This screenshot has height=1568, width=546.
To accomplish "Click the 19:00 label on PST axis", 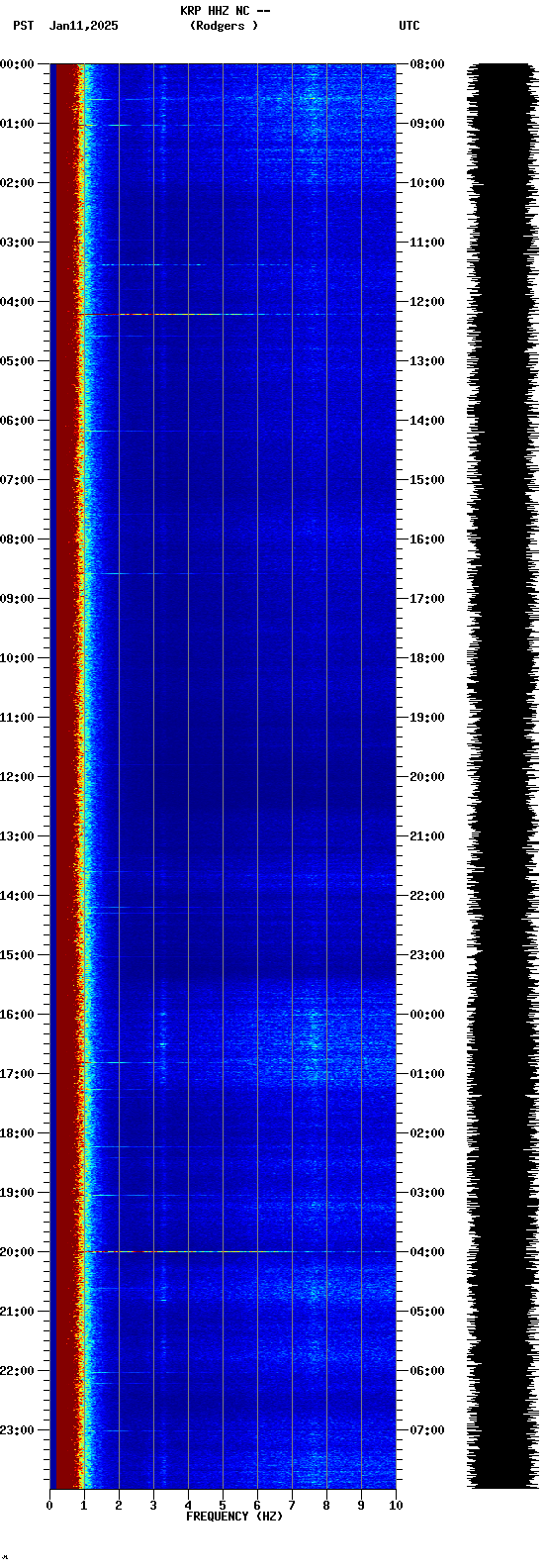I will (x=17, y=1193).
